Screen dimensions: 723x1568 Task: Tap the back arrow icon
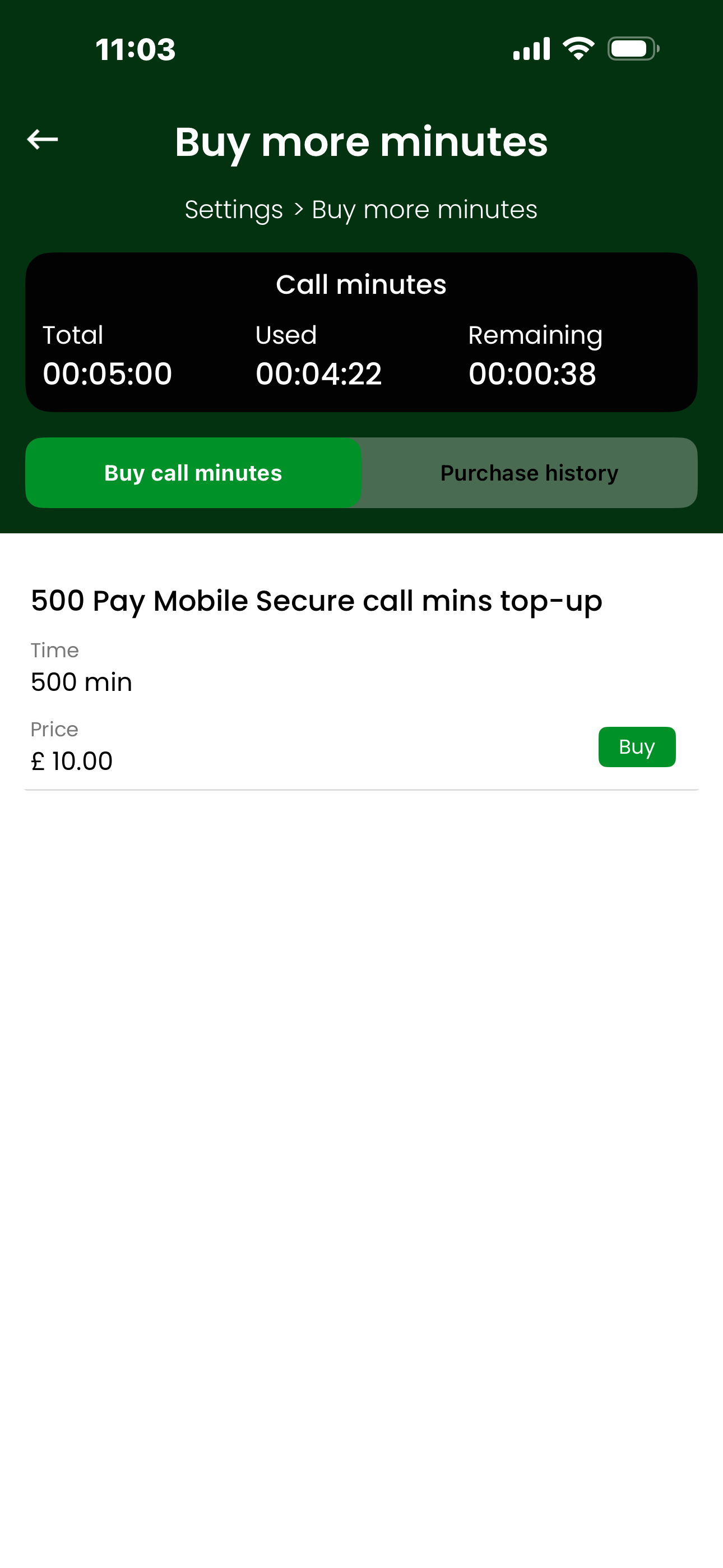(x=43, y=140)
